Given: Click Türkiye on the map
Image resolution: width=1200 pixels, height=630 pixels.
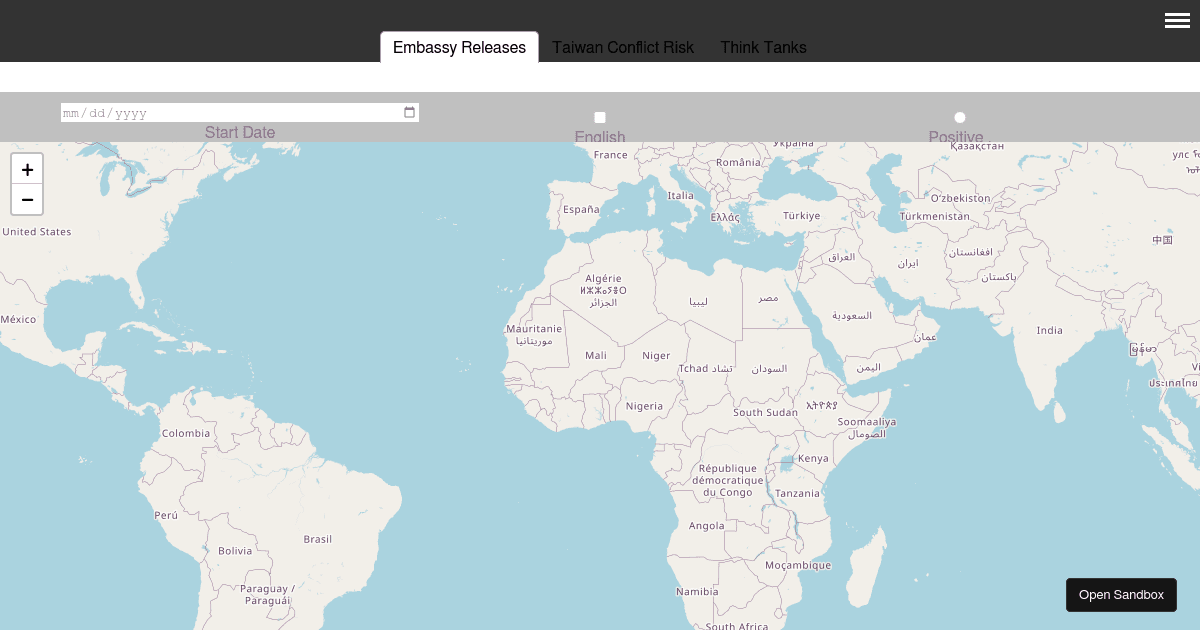Looking at the screenshot, I should [802, 215].
